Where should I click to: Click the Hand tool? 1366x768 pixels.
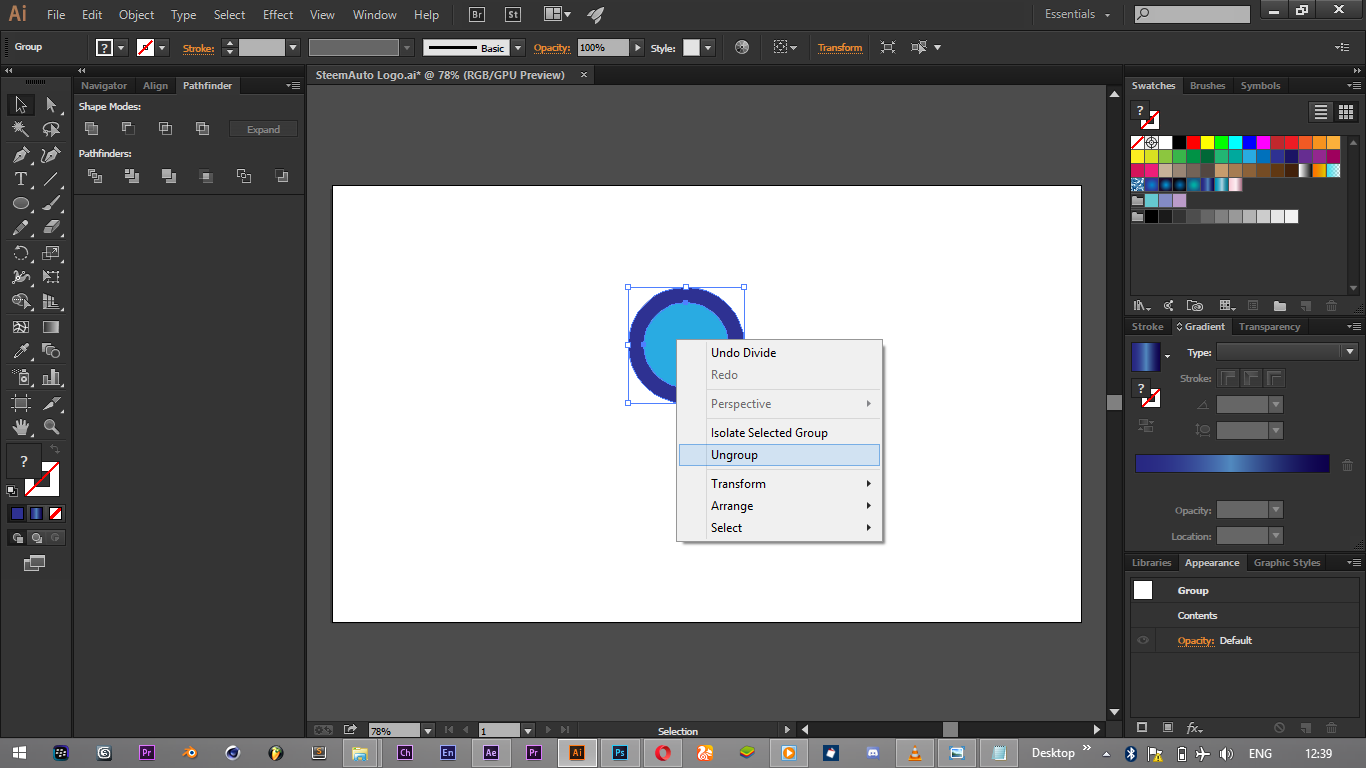[x=20, y=427]
